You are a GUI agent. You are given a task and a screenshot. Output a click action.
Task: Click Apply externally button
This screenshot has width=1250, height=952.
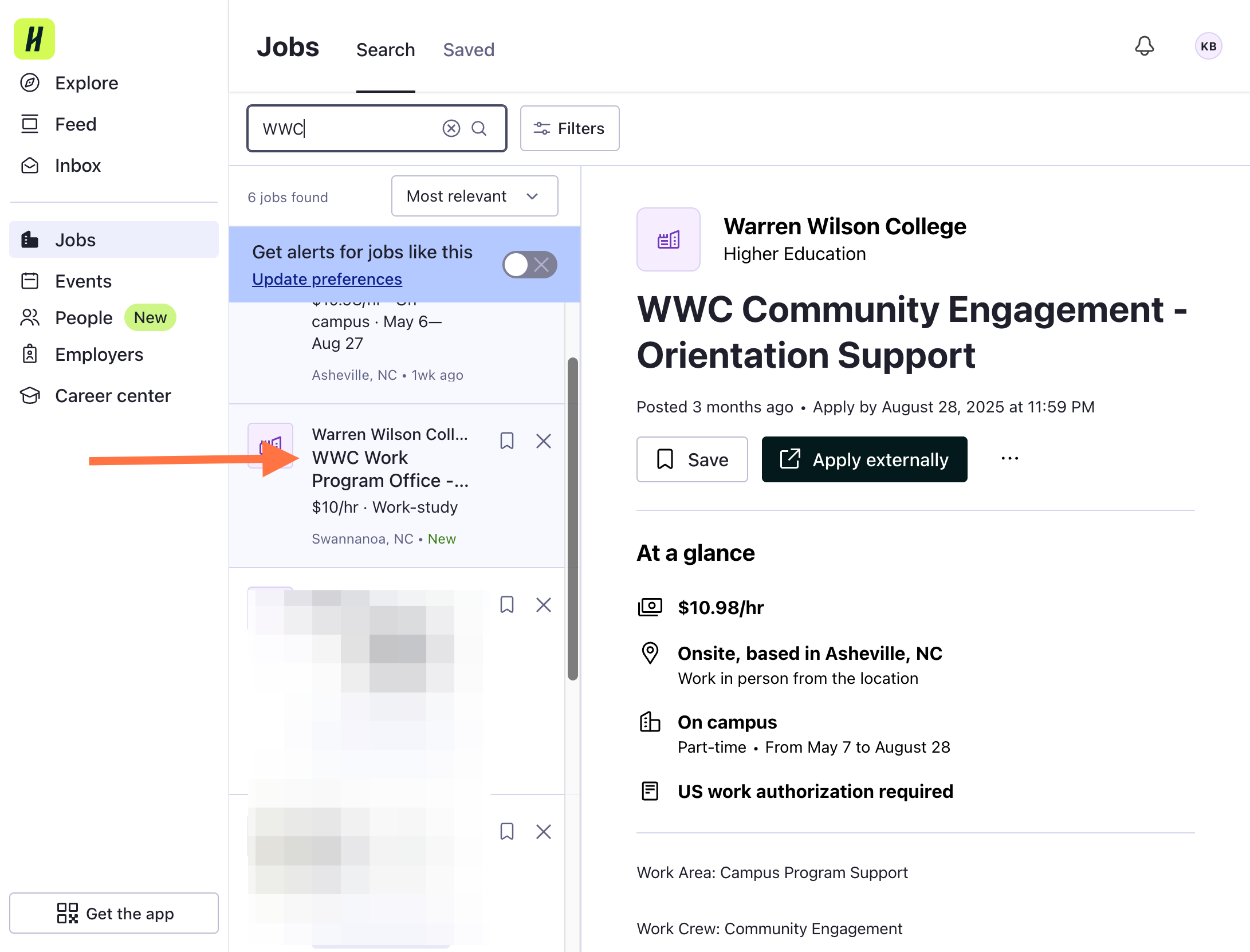coord(864,459)
